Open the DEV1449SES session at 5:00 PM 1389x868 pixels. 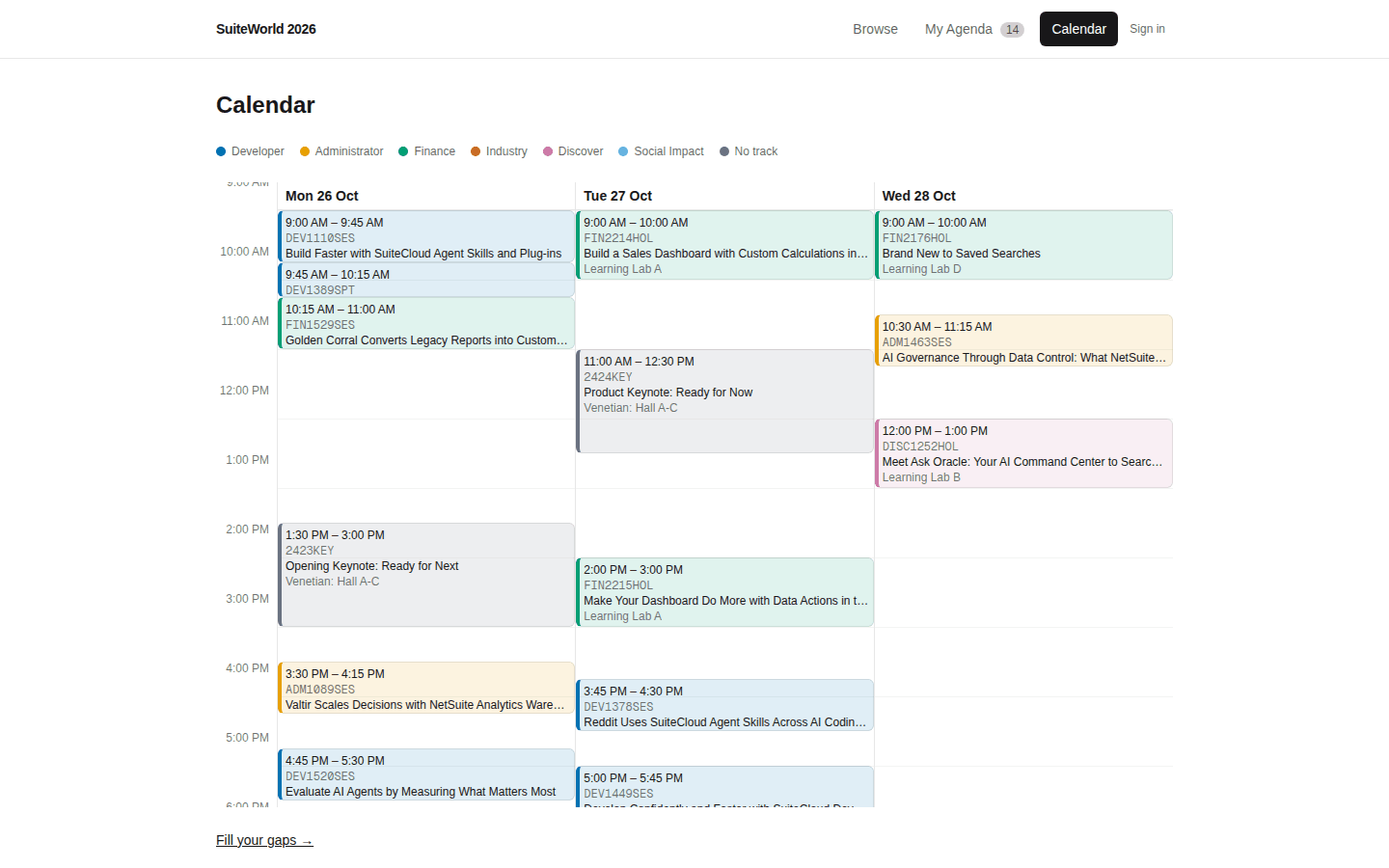724,787
